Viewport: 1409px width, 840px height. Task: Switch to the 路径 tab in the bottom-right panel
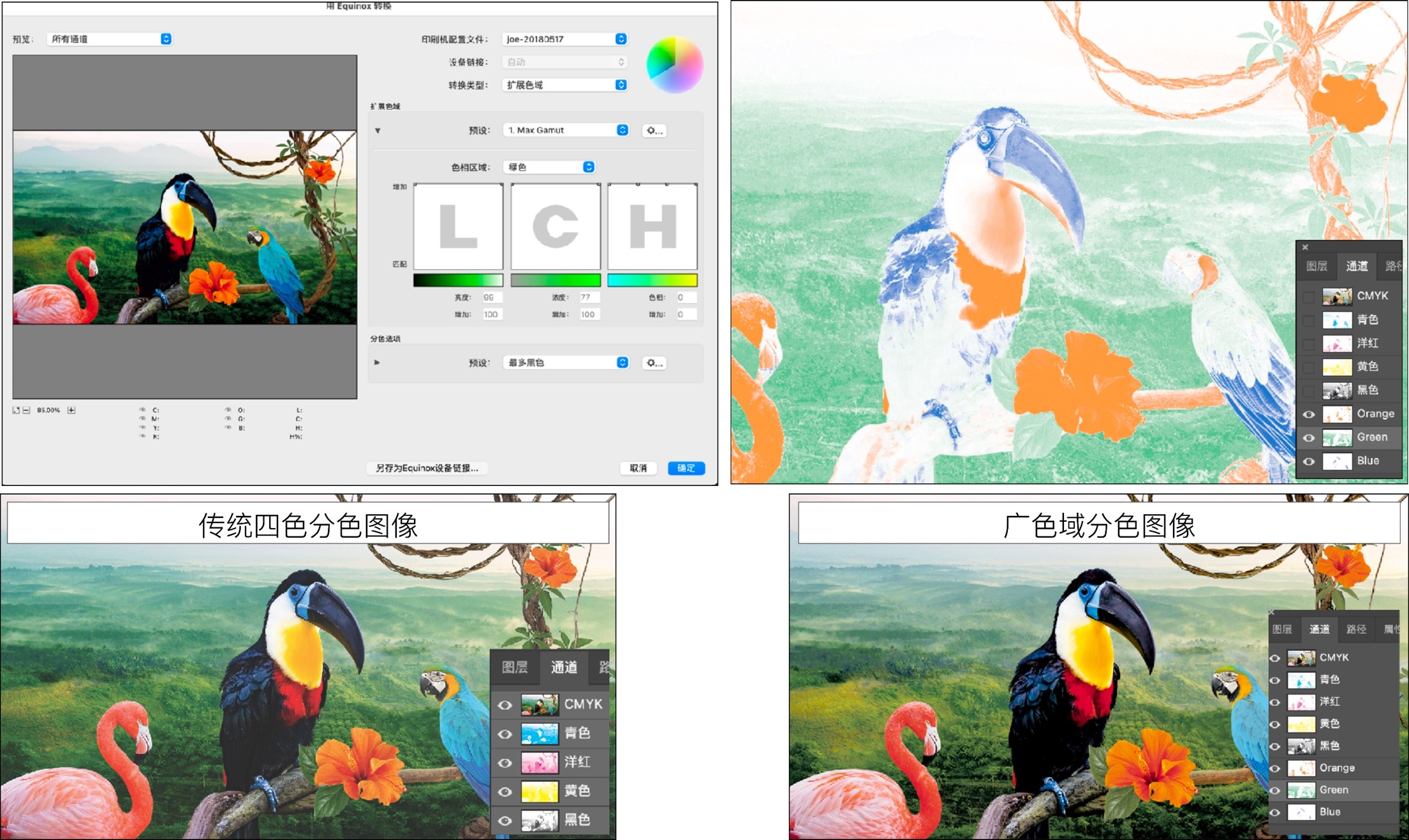tap(1355, 629)
